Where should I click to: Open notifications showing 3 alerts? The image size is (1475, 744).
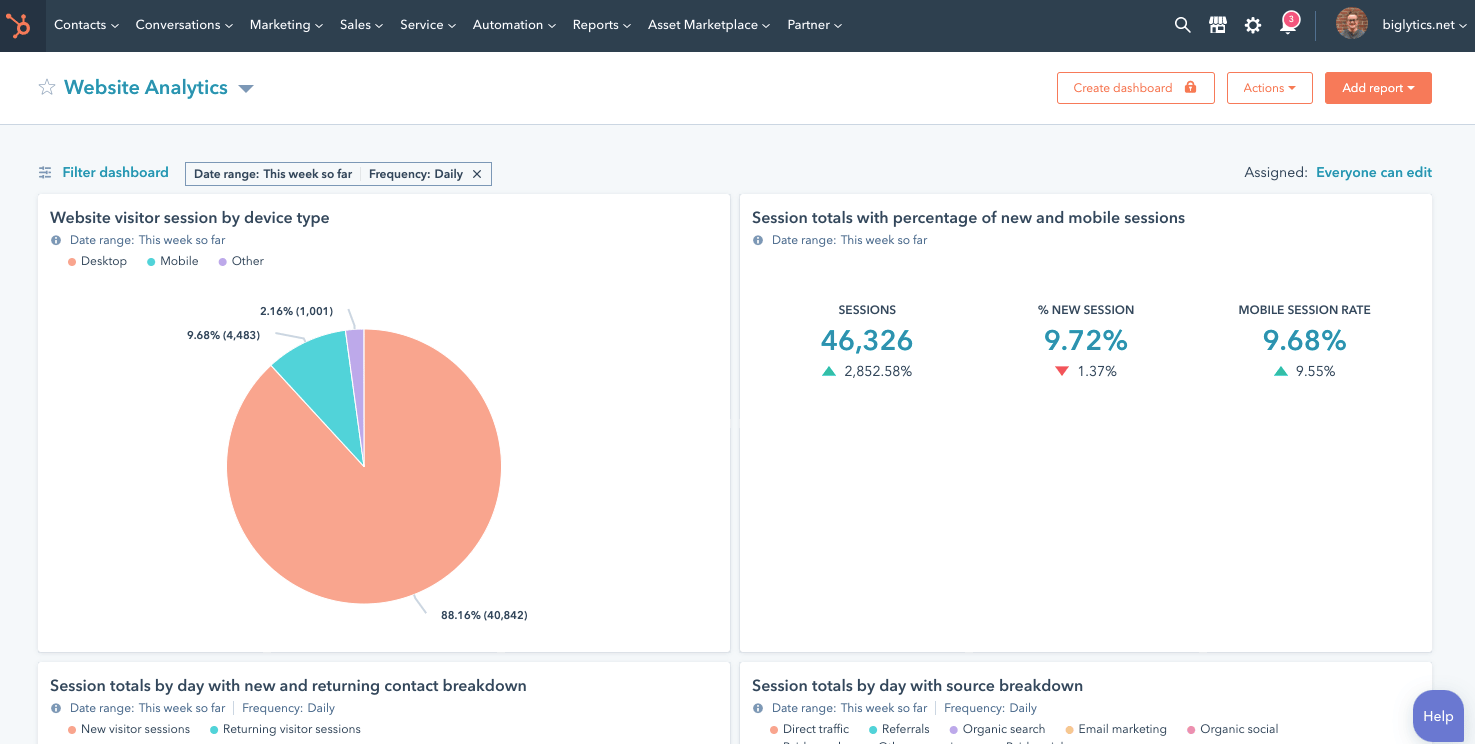1288,24
